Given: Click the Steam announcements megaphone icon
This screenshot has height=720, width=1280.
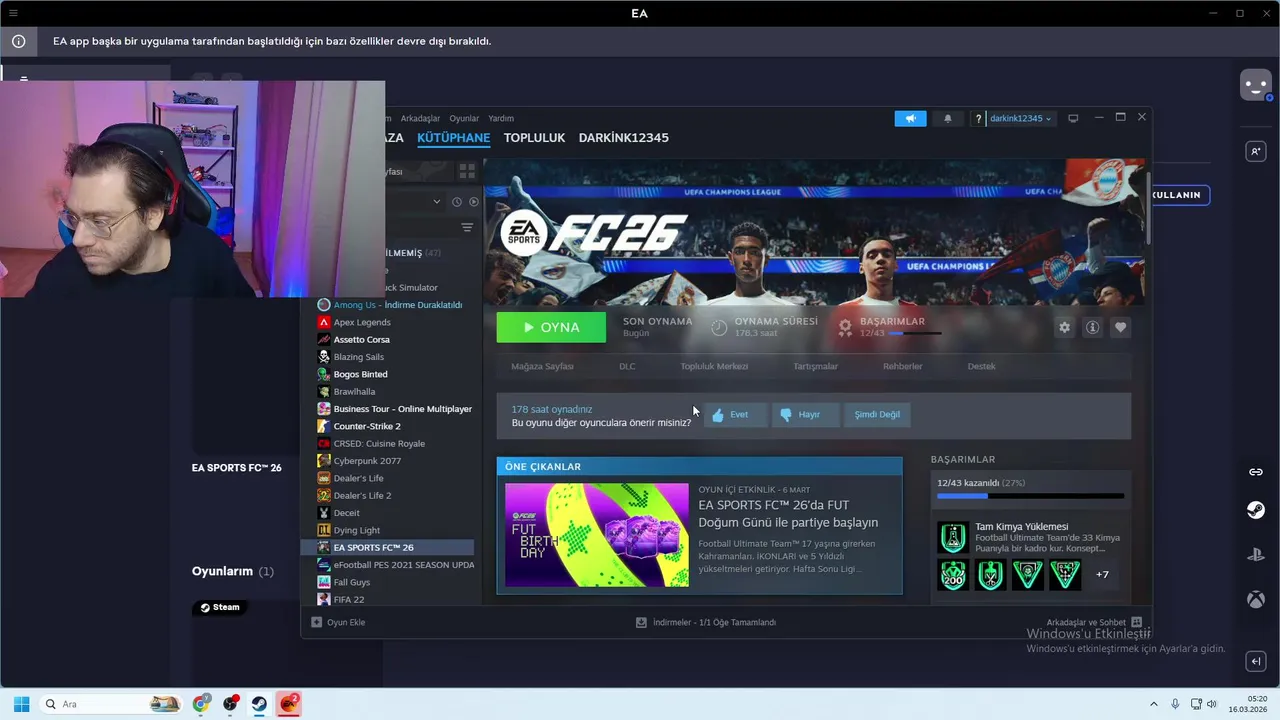Looking at the screenshot, I should 910,118.
